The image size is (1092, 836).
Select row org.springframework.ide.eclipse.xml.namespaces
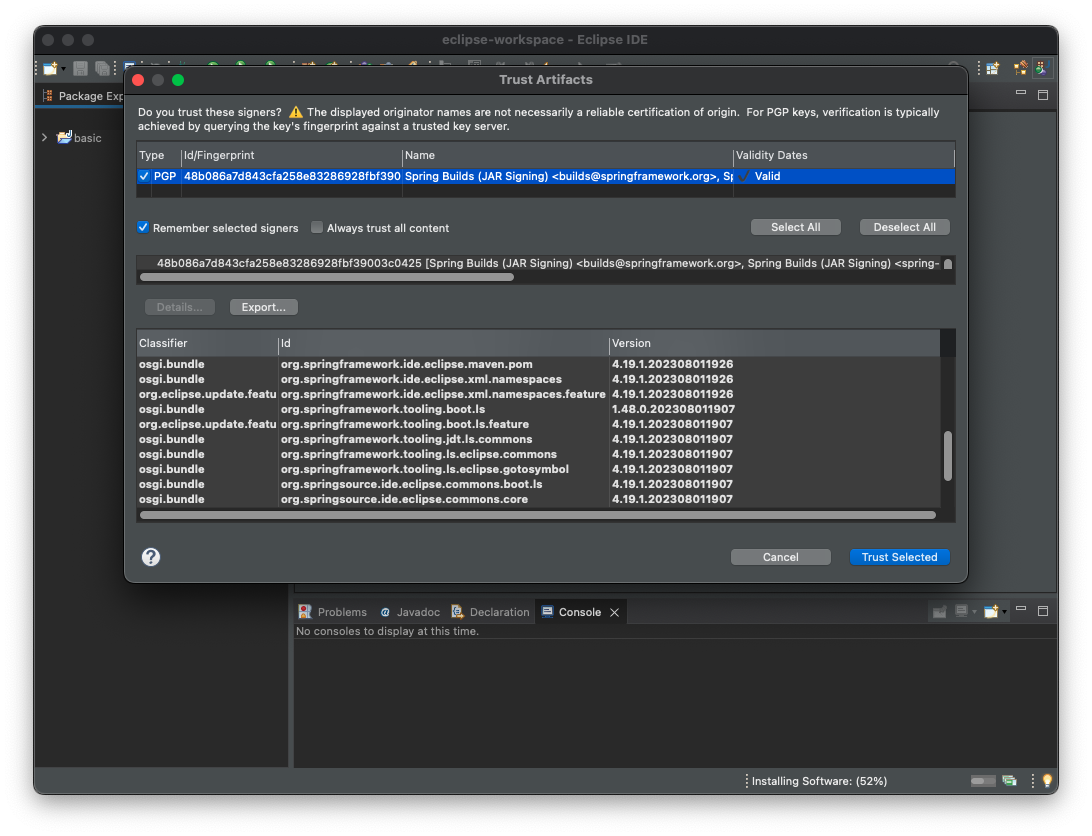click(x=538, y=379)
